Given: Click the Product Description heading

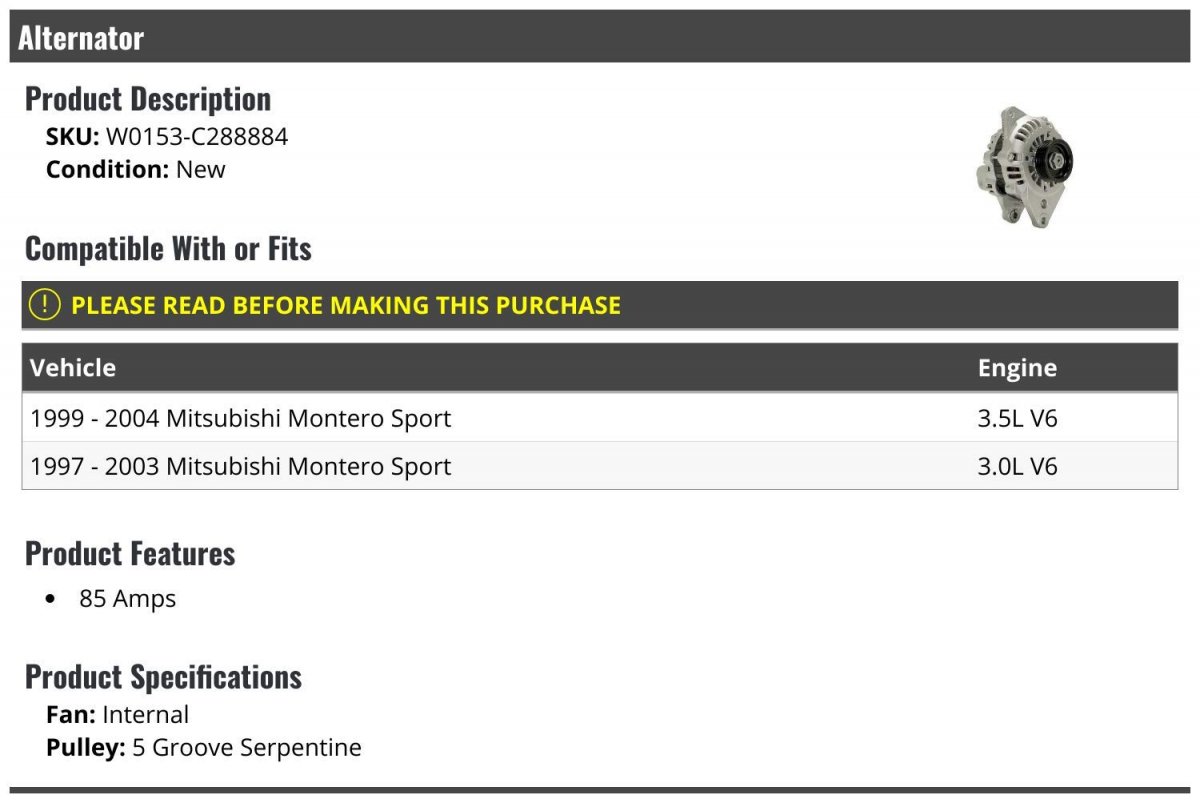Looking at the screenshot, I should (148, 99).
